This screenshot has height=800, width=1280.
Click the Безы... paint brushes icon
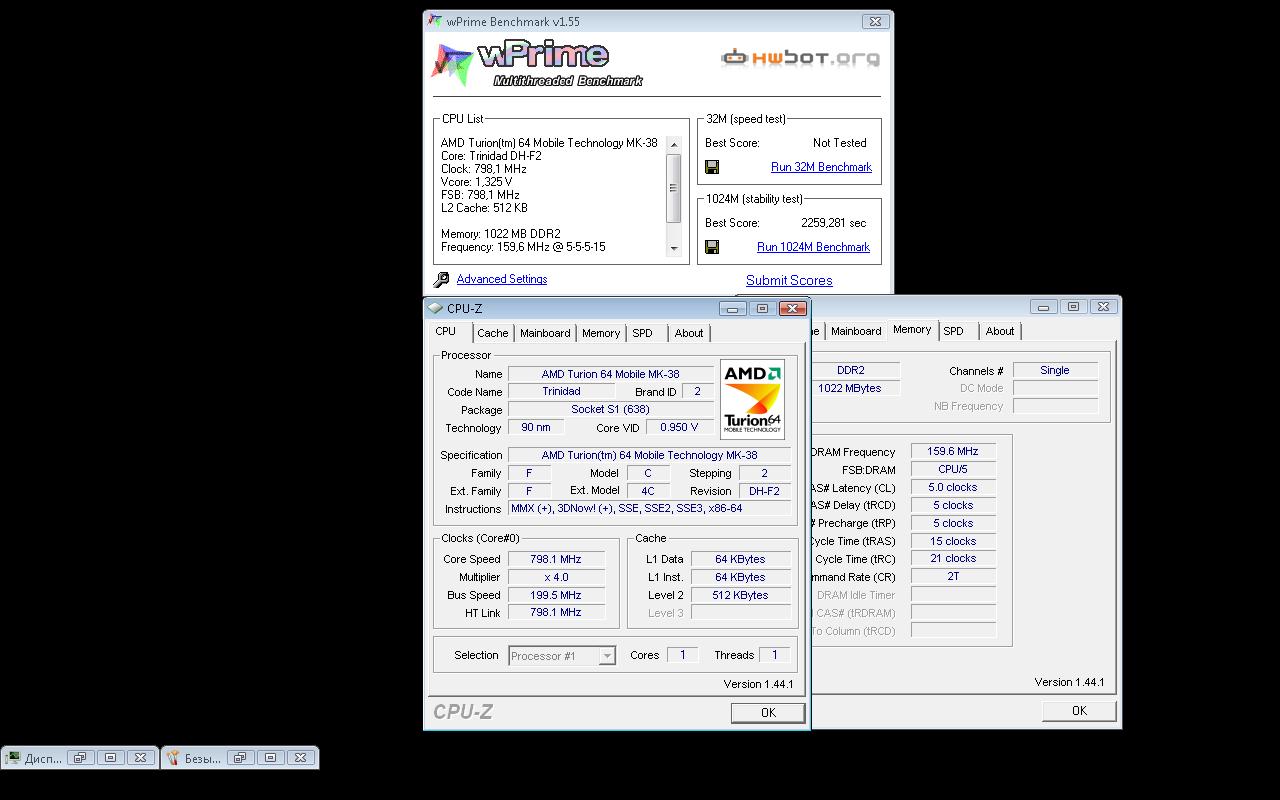pos(173,758)
